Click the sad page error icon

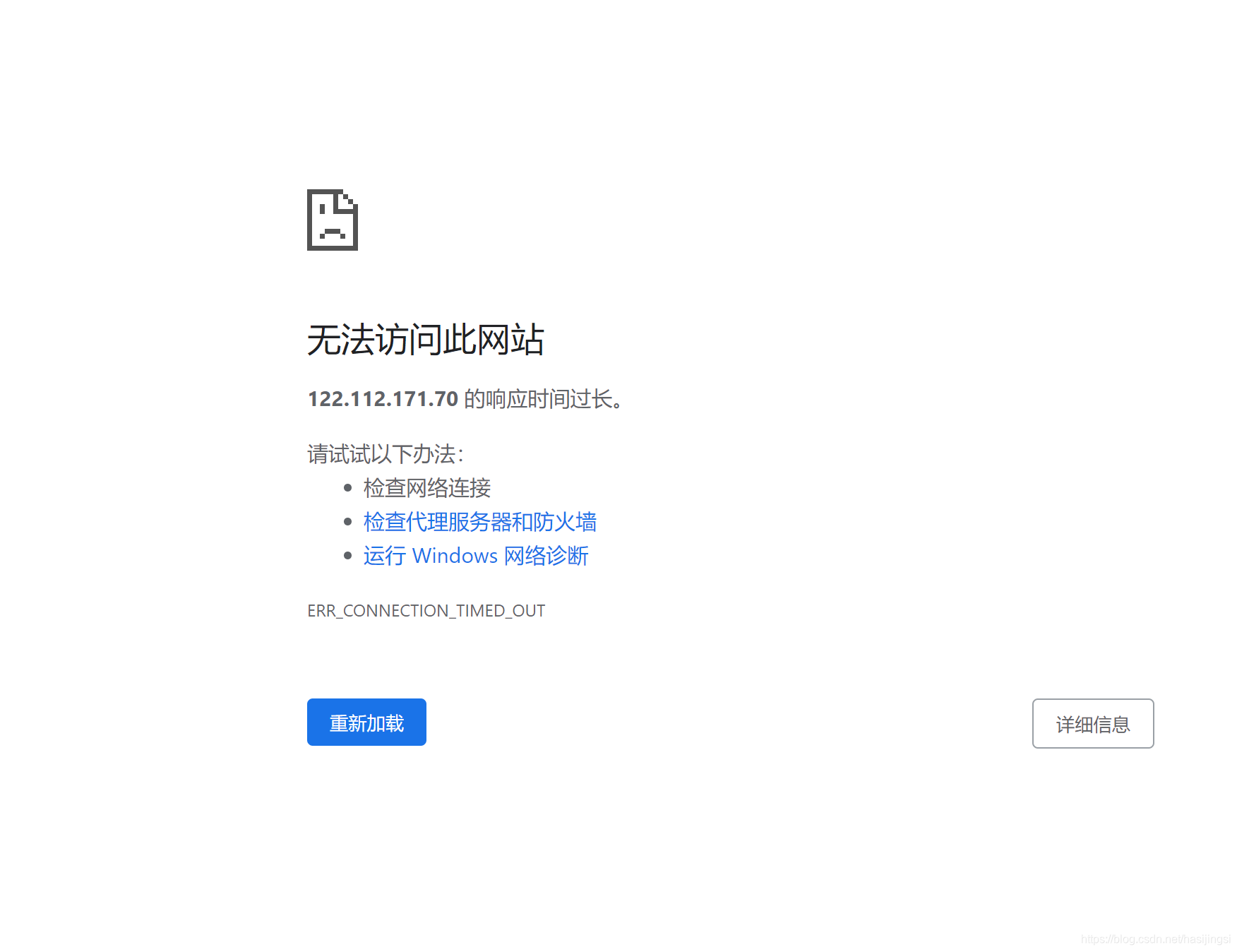(x=333, y=220)
